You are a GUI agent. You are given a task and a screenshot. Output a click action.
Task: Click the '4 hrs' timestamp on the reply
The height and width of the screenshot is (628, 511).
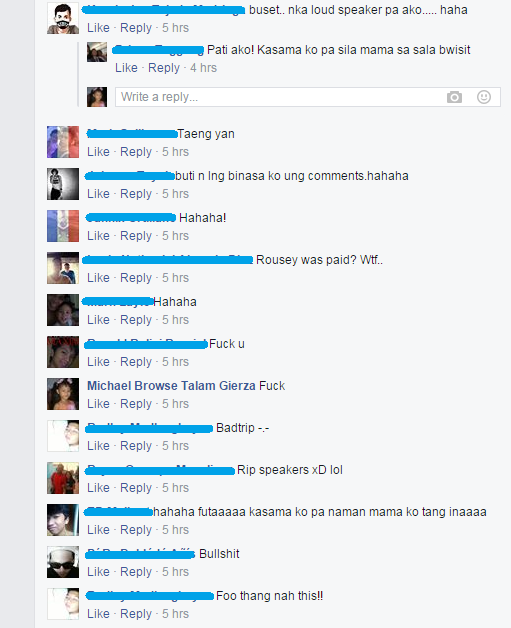[203, 68]
